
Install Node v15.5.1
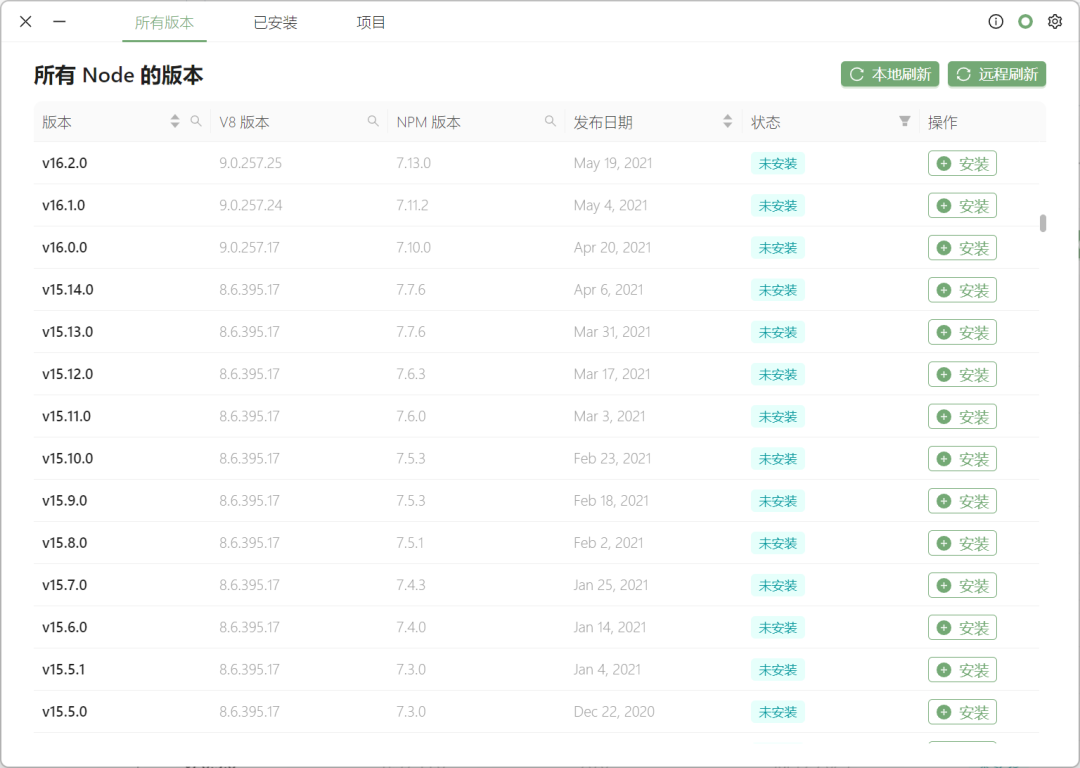coord(962,670)
